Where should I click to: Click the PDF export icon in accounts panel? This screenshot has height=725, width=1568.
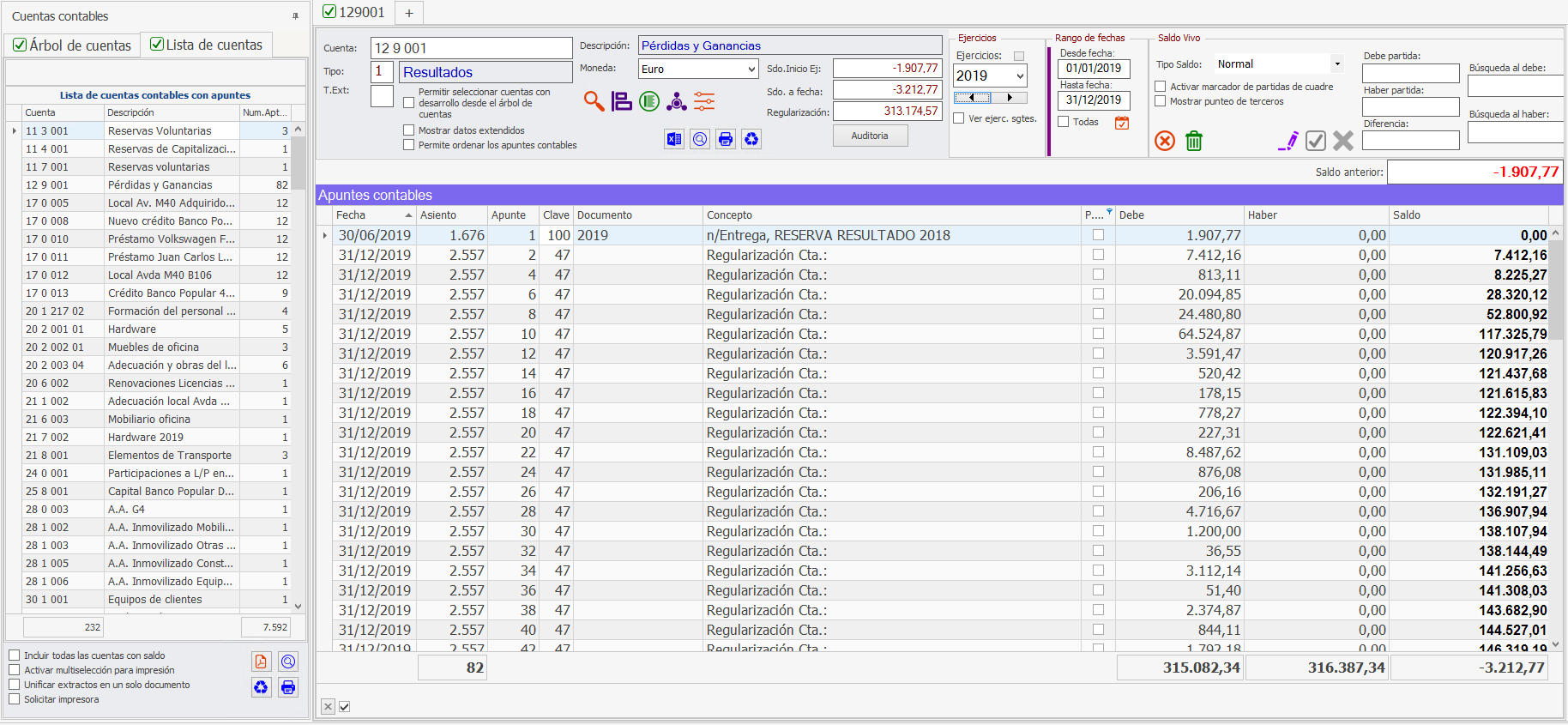(261, 662)
